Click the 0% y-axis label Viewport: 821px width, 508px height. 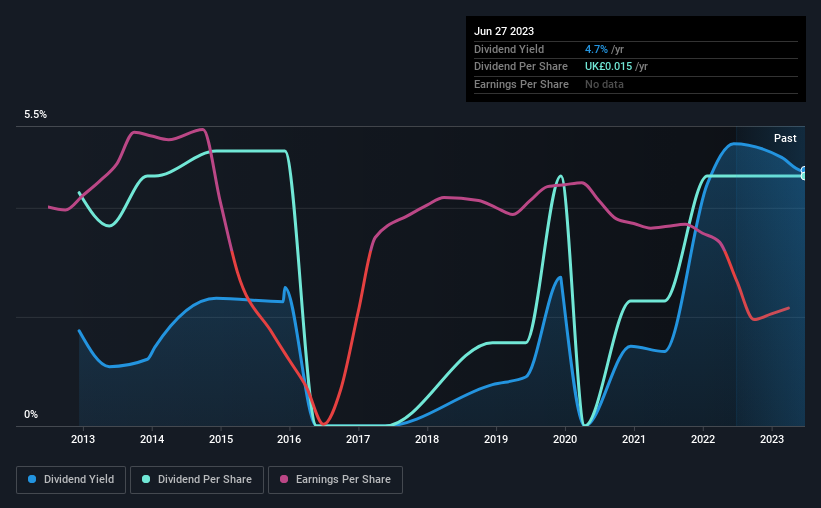(31, 414)
